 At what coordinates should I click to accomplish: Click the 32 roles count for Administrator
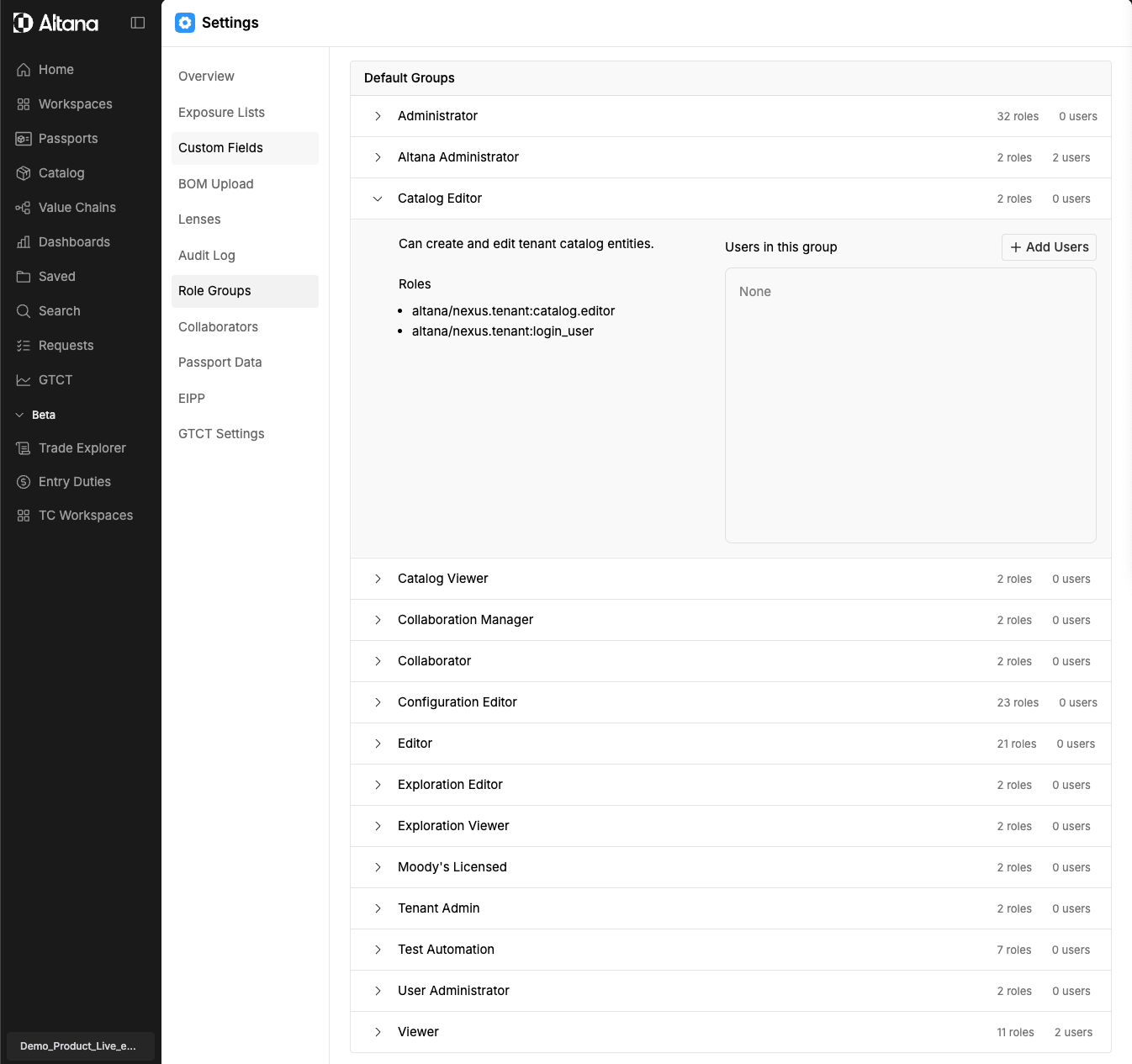click(x=1018, y=117)
